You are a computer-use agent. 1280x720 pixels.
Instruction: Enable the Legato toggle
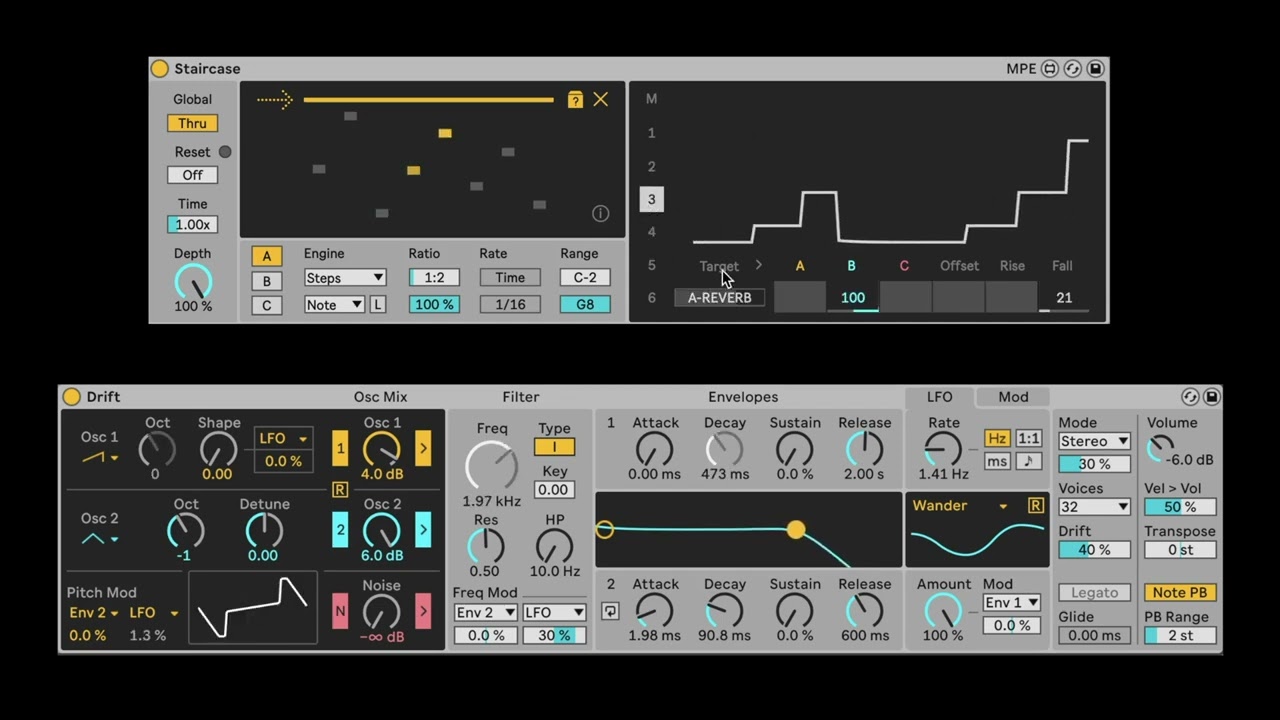tap(1094, 593)
